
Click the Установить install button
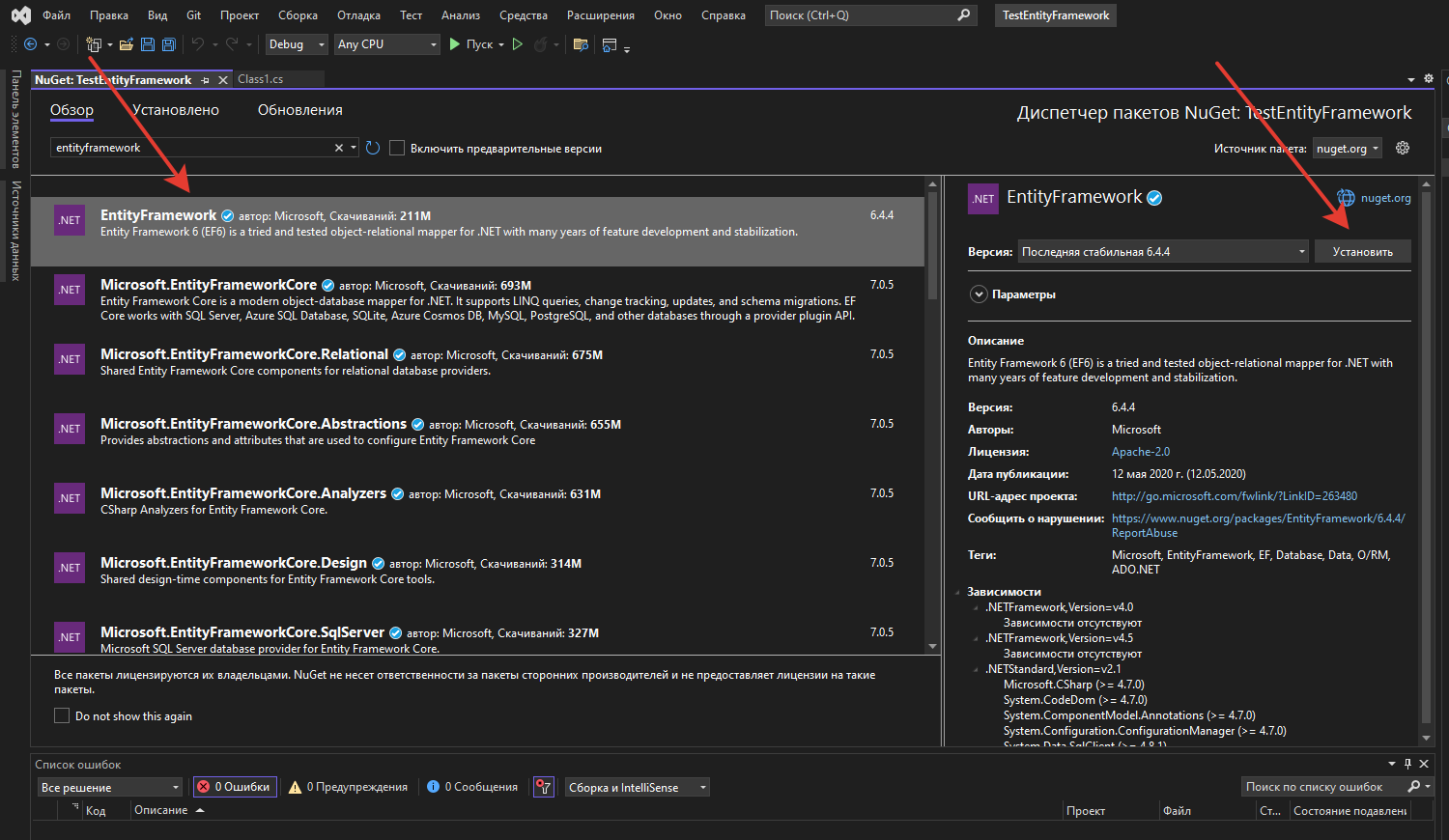1362,252
